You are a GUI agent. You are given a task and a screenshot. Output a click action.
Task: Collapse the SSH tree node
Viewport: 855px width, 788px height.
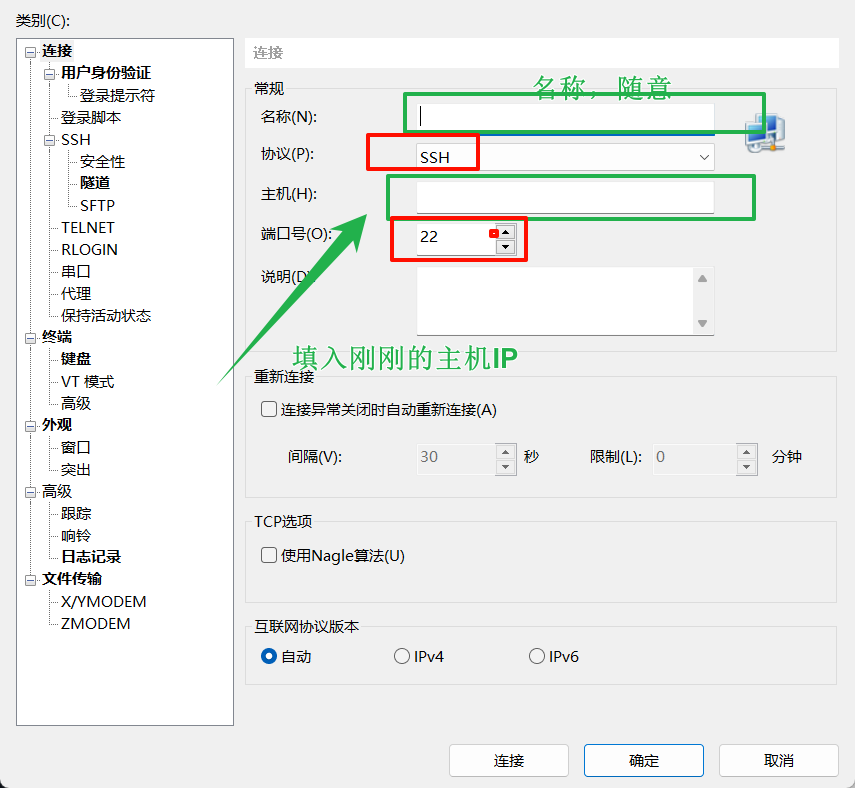click(50, 140)
